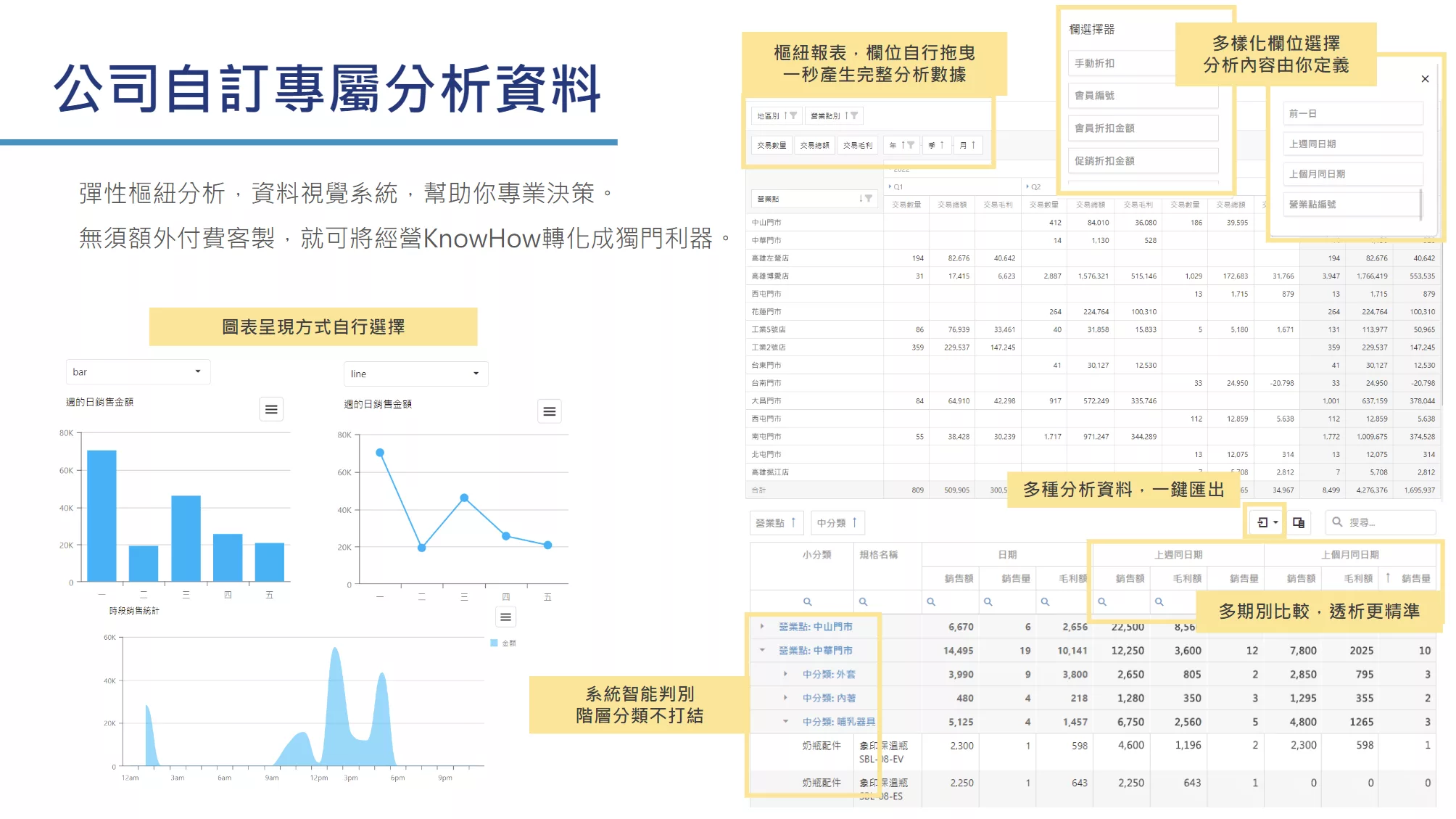Click the filter icon on 營業點 row field
The height and width of the screenshot is (819, 1456).
[869, 199]
